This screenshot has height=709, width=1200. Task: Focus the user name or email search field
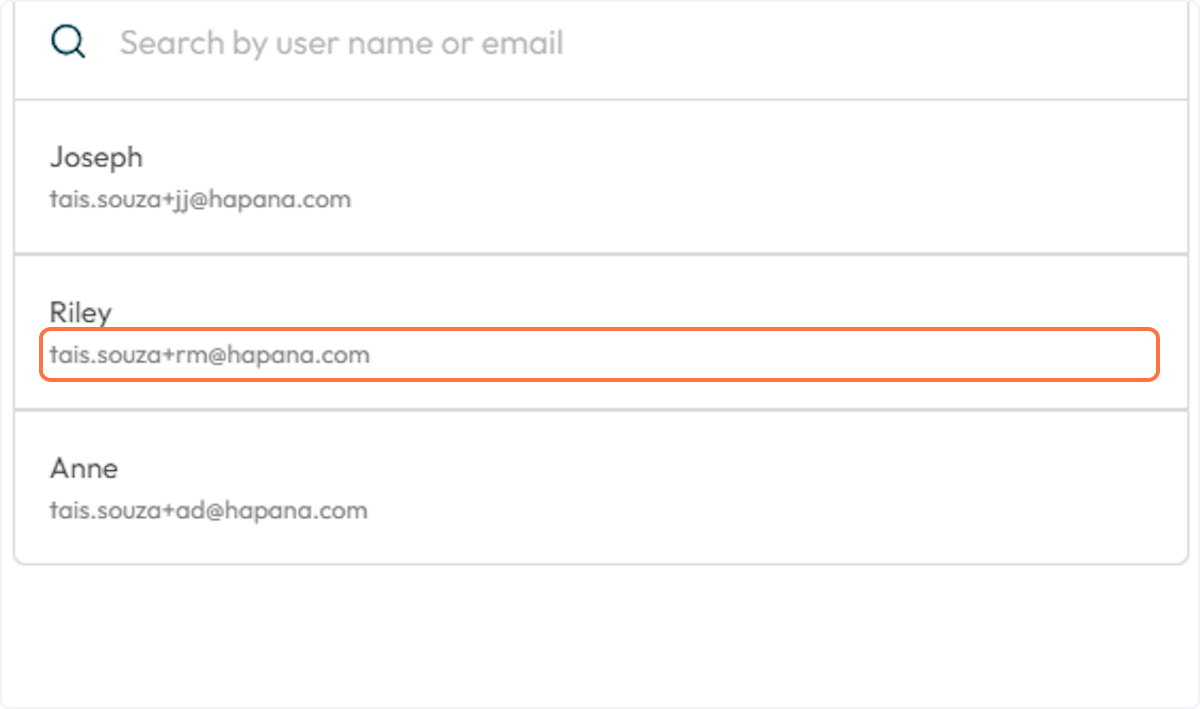(x=600, y=43)
